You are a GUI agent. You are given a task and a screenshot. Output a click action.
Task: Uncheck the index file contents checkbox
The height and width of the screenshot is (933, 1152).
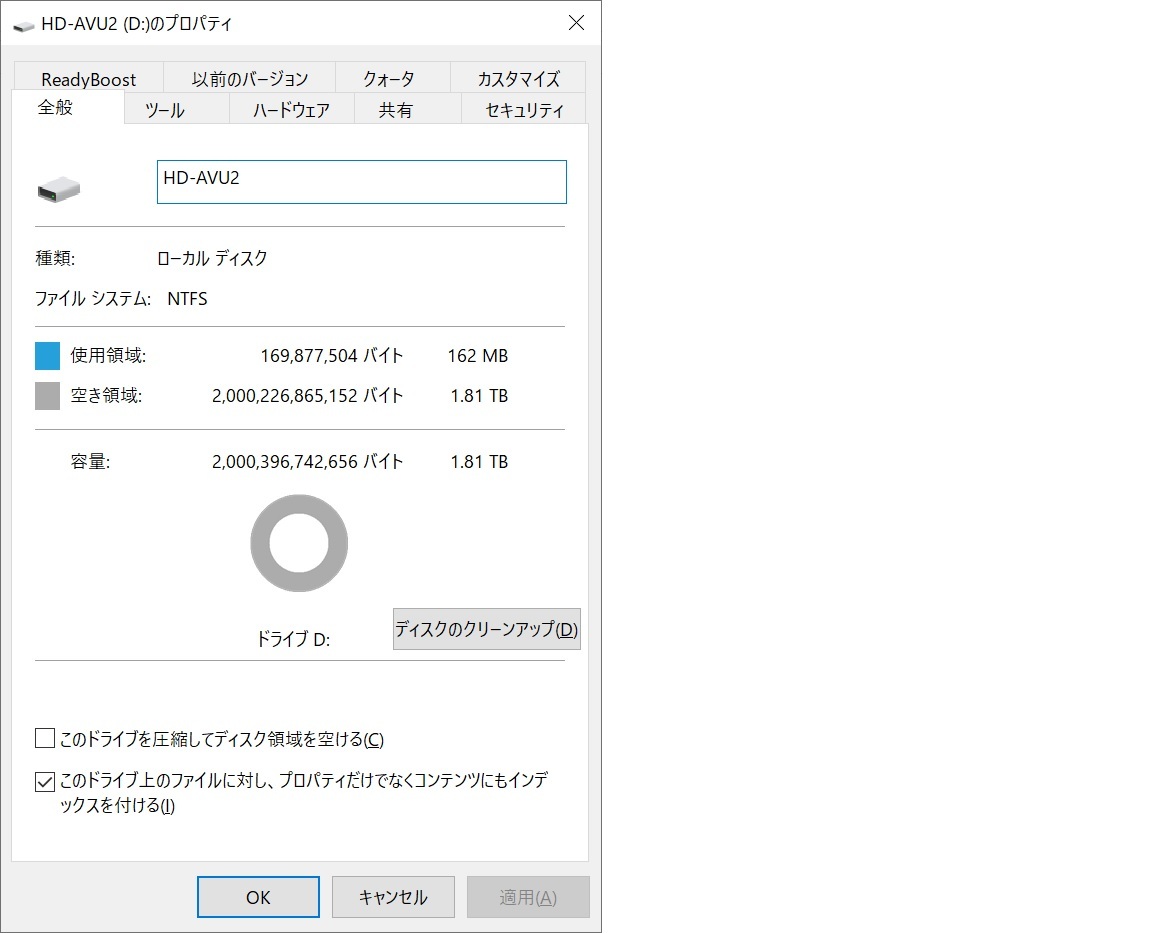tap(45, 781)
